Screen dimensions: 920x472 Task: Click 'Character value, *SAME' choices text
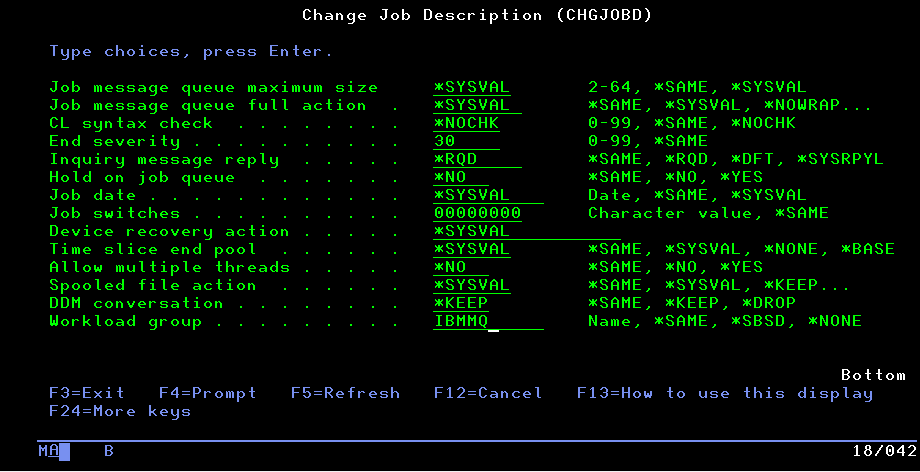[708, 213]
